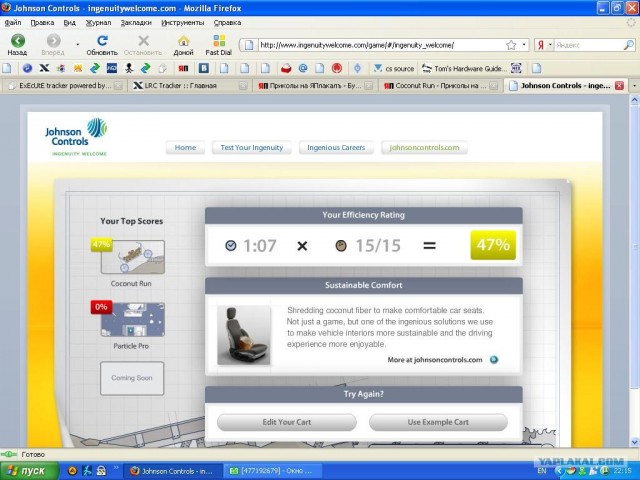The image size is (640, 480).
Task: Click the Edit Your Cart button
Action: [287, 422]
